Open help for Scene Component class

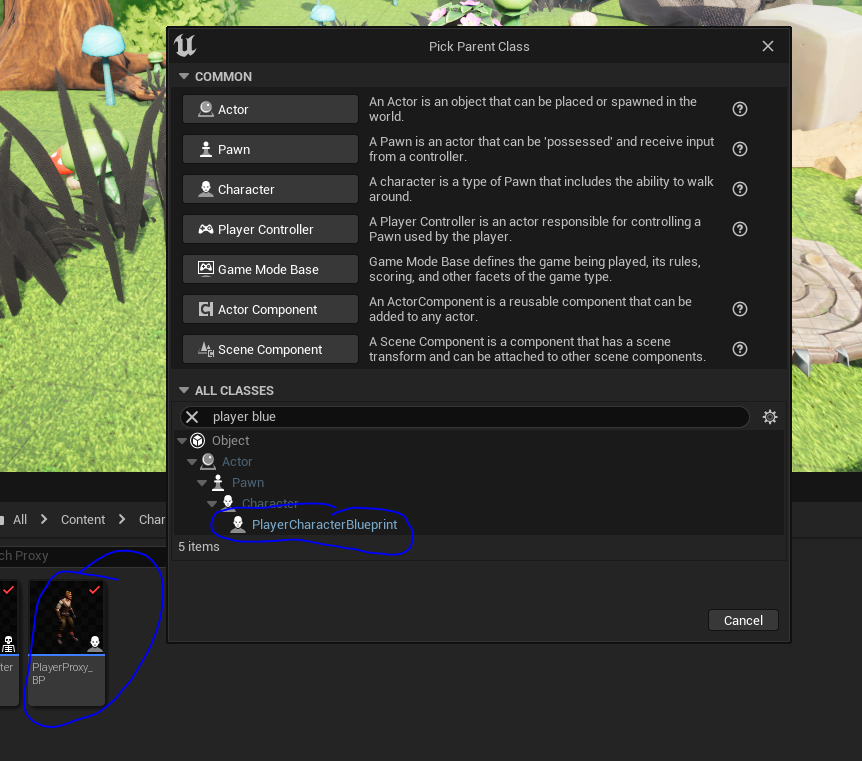[740, 349]
